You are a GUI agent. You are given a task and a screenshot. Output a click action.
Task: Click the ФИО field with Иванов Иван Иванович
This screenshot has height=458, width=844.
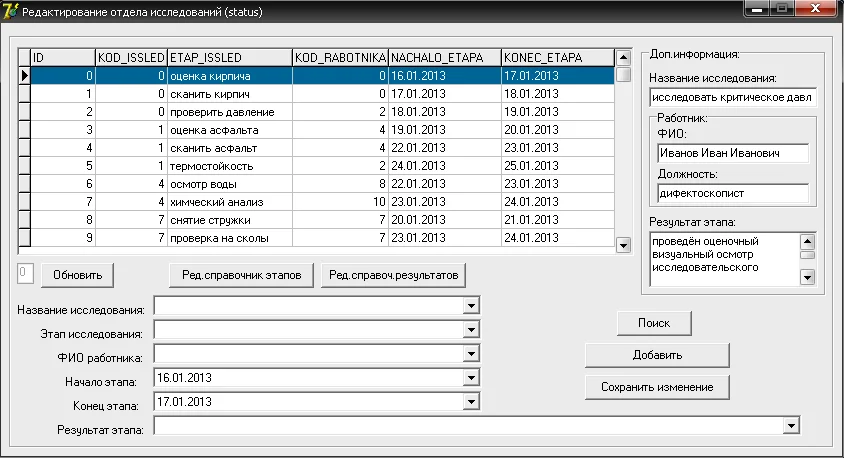click(x=733, y=153)
